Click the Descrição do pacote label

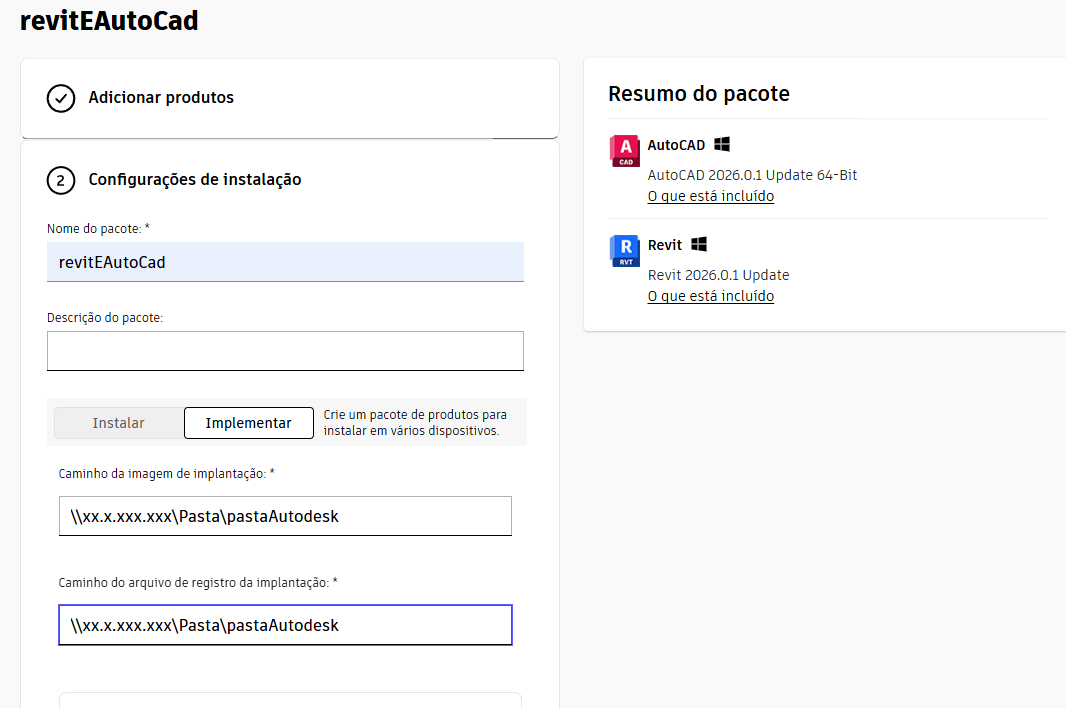click(x=105, y=318)
